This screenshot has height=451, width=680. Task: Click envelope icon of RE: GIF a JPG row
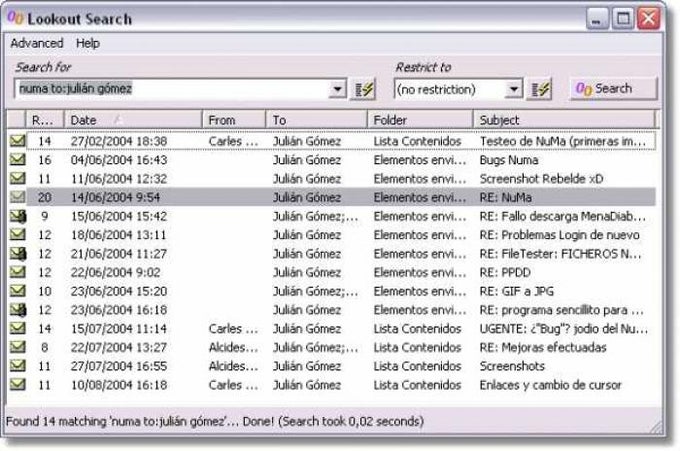17,291
